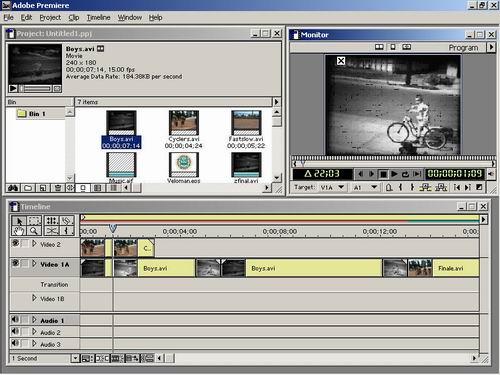Screen dimensions: 500x375
Task: Click the Mark In brace in Monitor
Action: [400, 187]
